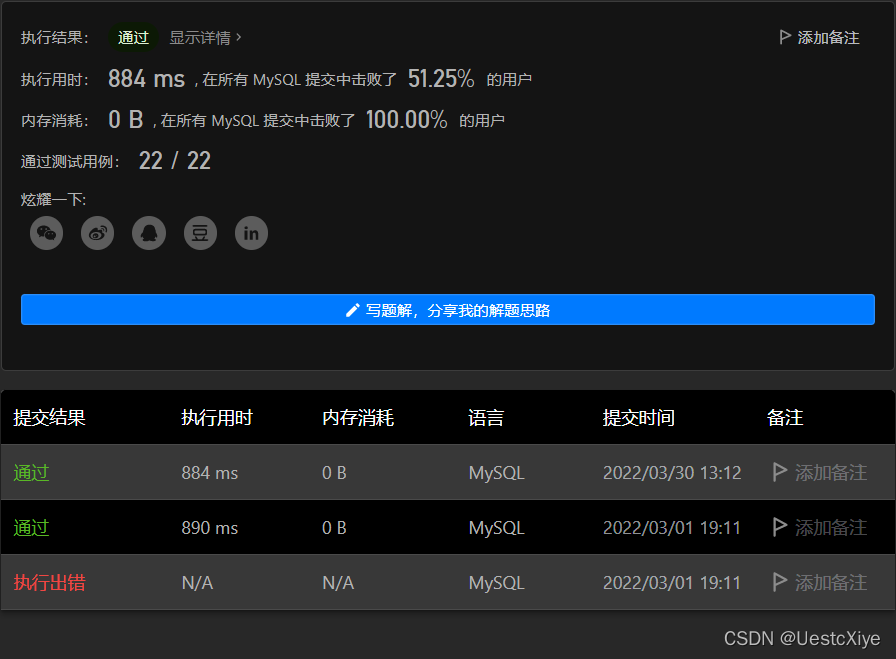Click the flag icon in the 884 ms row

coord(781,472)
